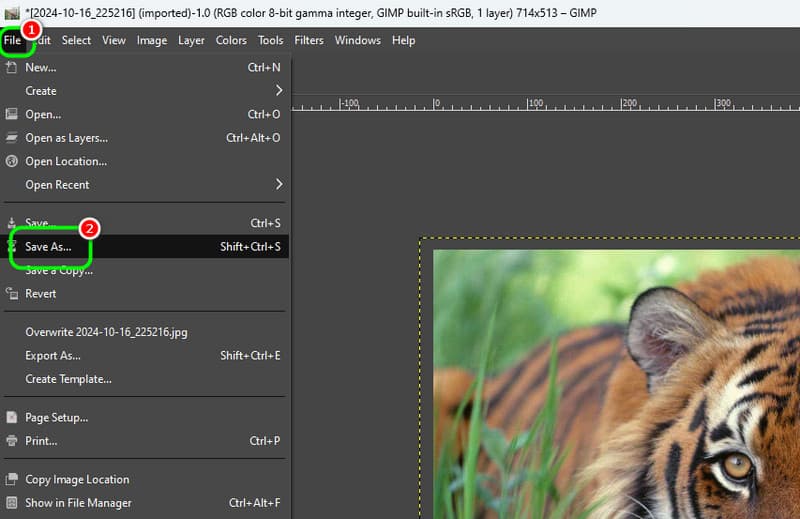Click the Revert icon

coord(12,294)
